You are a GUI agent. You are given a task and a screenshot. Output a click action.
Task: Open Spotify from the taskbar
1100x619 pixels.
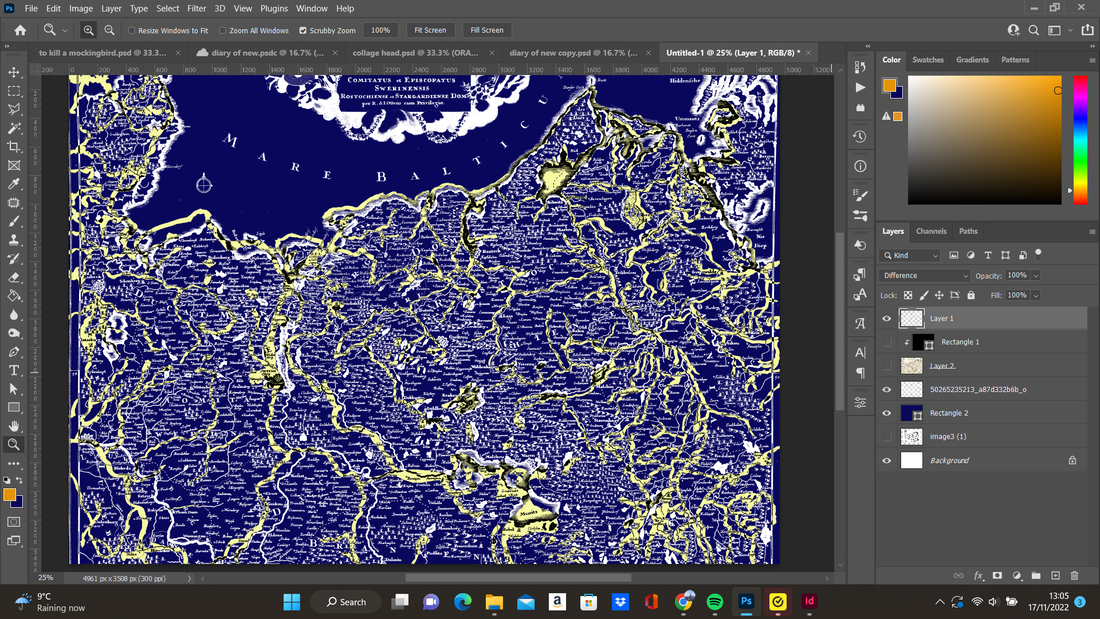[x=715, y=601]
